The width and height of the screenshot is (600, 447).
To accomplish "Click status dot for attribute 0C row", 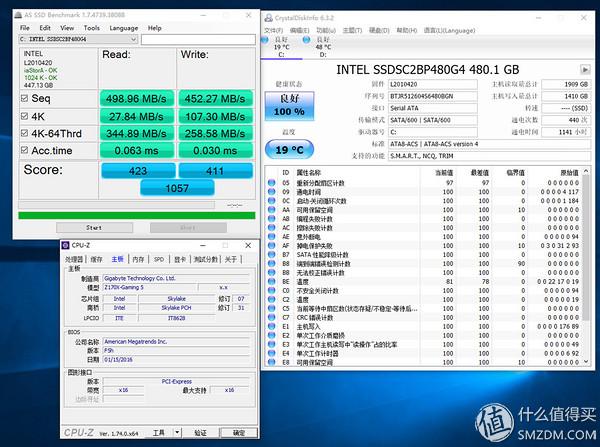I will coord(272,201).
